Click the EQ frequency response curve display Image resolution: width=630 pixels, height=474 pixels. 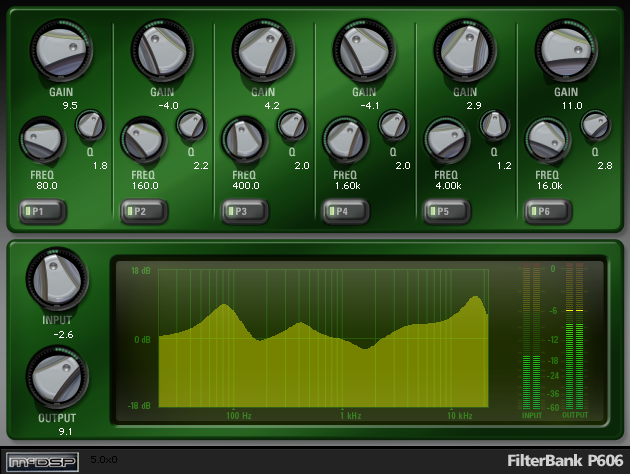coord(323,338)
